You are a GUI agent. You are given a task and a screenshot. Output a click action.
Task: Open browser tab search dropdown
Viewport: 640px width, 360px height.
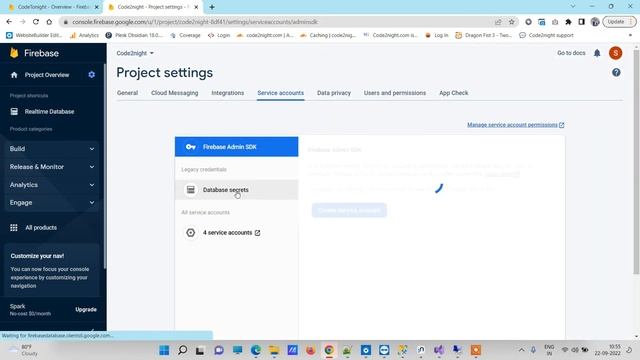(573, 7)
